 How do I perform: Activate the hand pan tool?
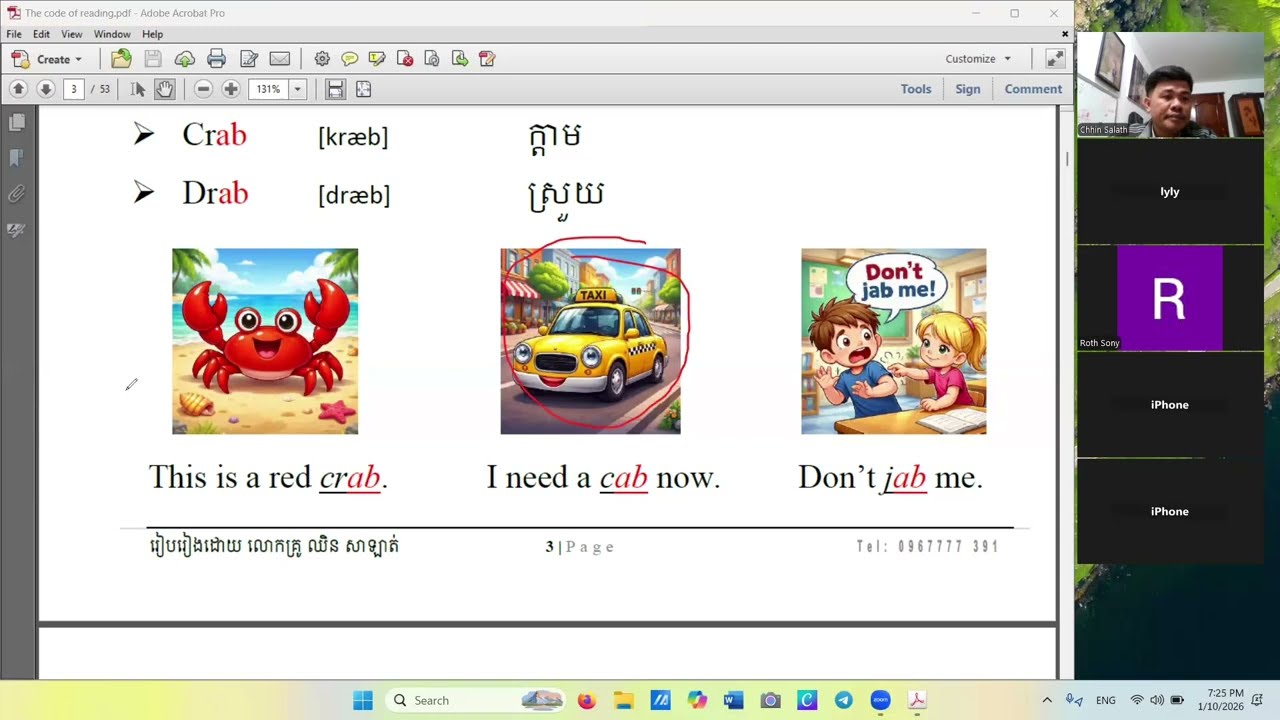pyautogui.click(x=164, y=89)
